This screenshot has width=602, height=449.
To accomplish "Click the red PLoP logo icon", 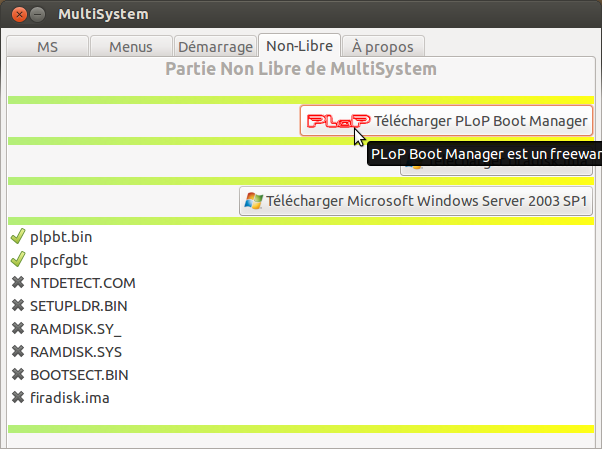I will [x=339, y=121].
